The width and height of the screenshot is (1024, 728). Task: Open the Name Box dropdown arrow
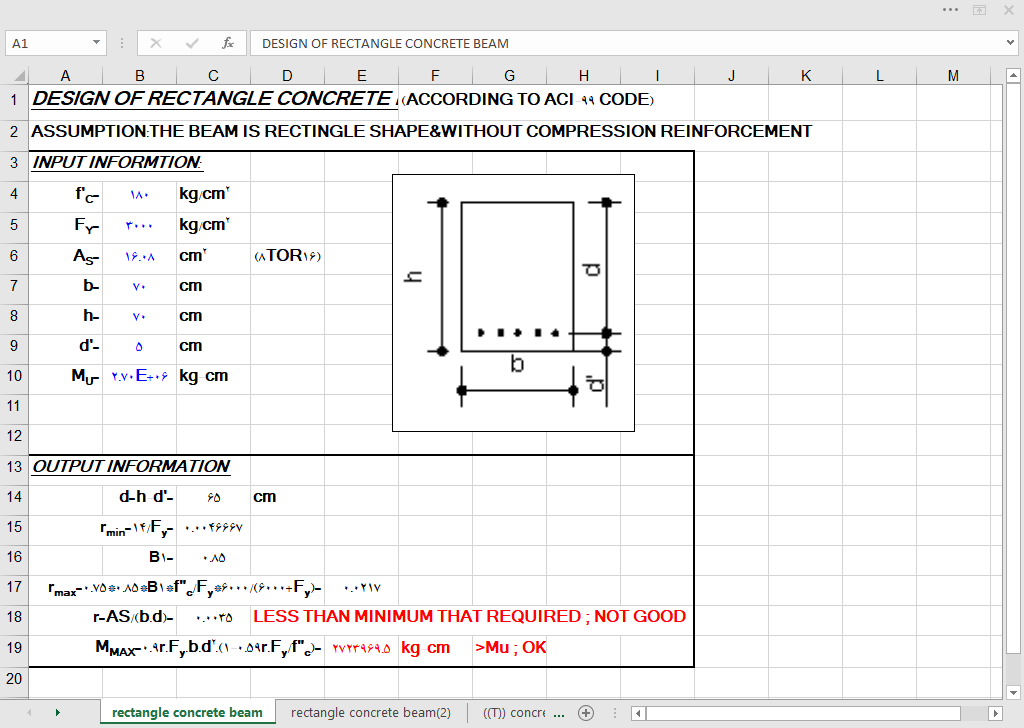[96, 43]
